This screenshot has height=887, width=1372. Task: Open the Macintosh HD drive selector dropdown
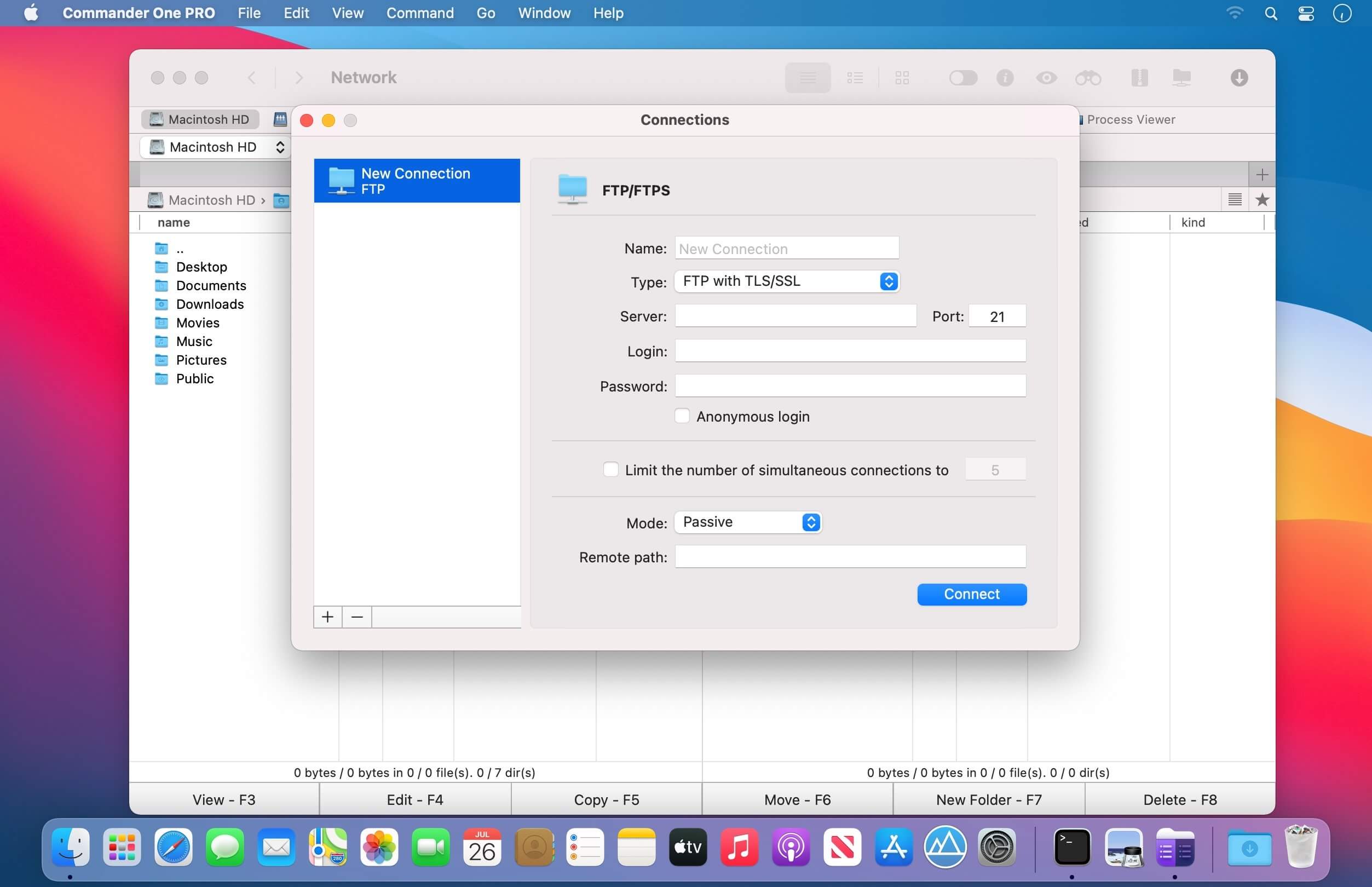[215, 147]
